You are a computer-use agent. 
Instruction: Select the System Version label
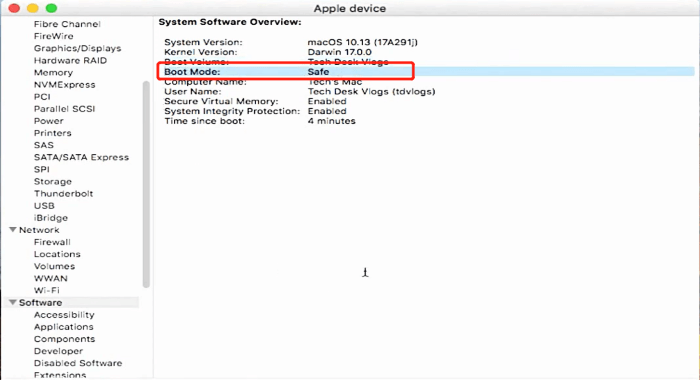pyautogui.click(x=203, y=42)
